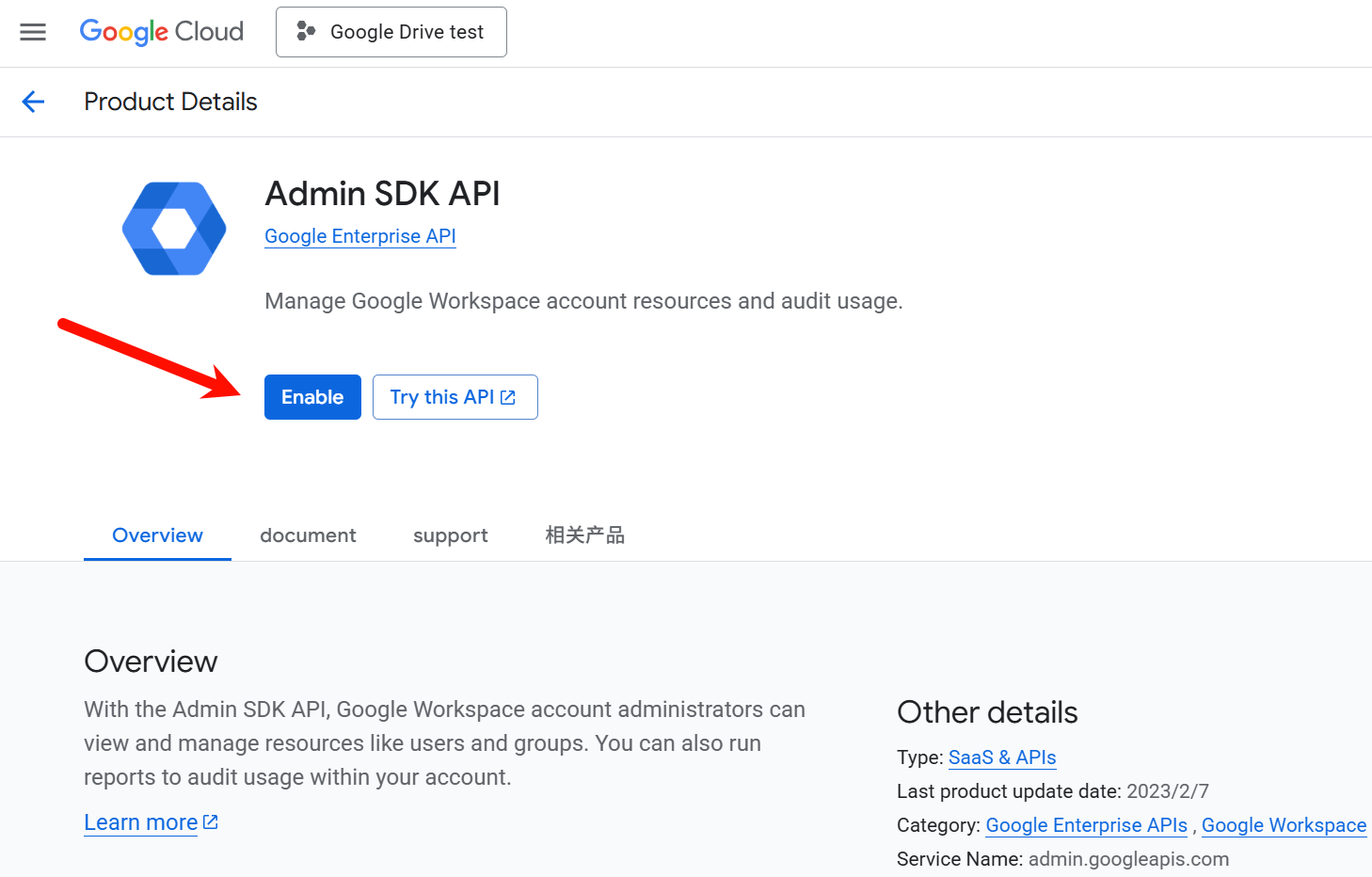Click the Other details heading
1372x877 pixels.
coord(987,712)
